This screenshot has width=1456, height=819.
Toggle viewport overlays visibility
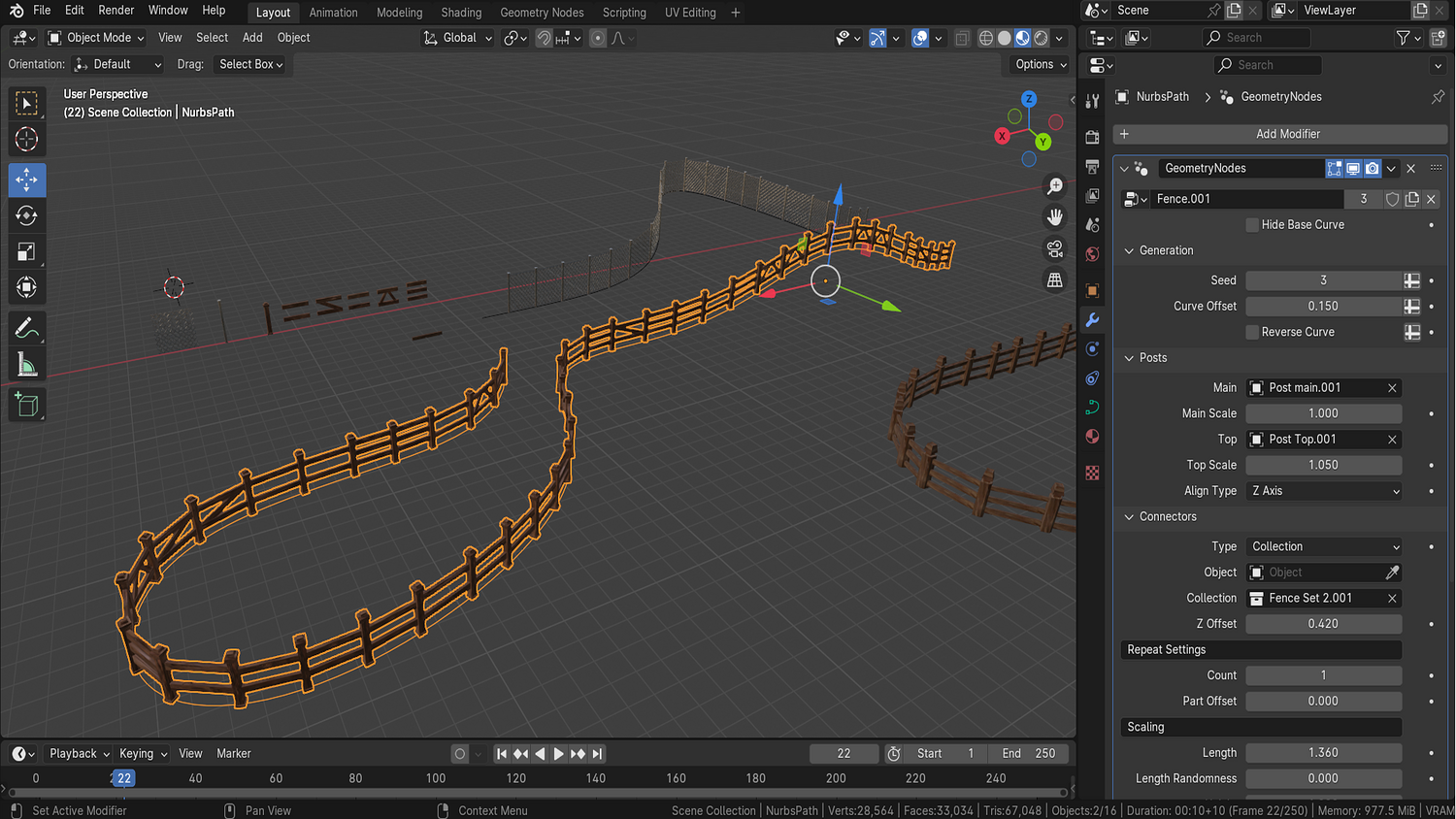click(x=920, y=38)
